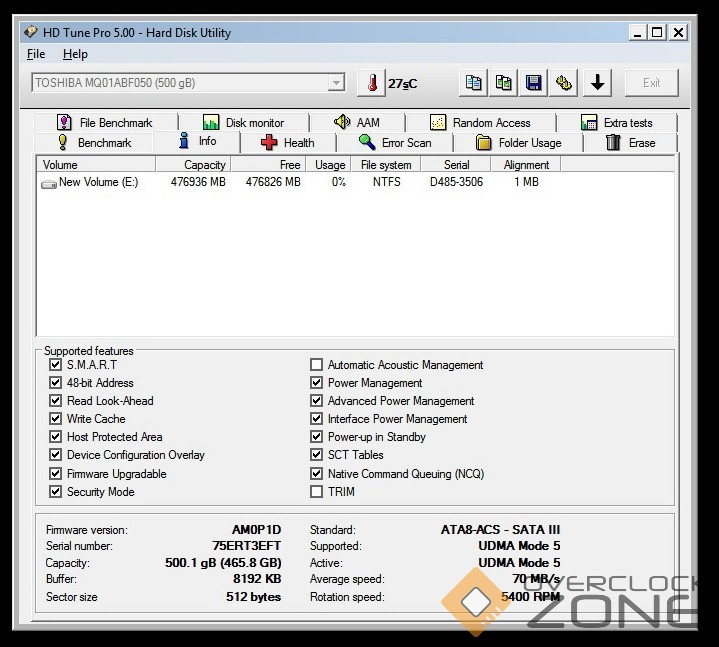Toggle the Power Management checkbox
This screenshot has height=647, width=719.
tap(316, 382)
